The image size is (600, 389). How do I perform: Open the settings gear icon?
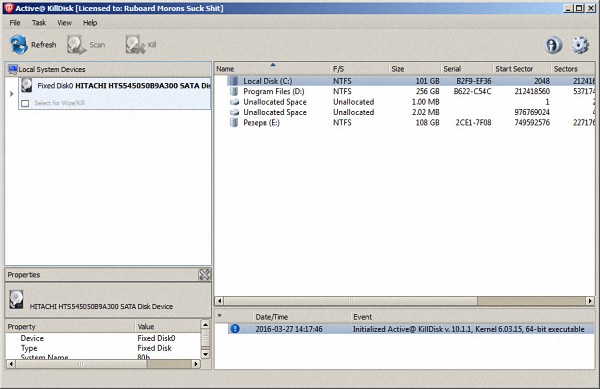click(580, 45)
